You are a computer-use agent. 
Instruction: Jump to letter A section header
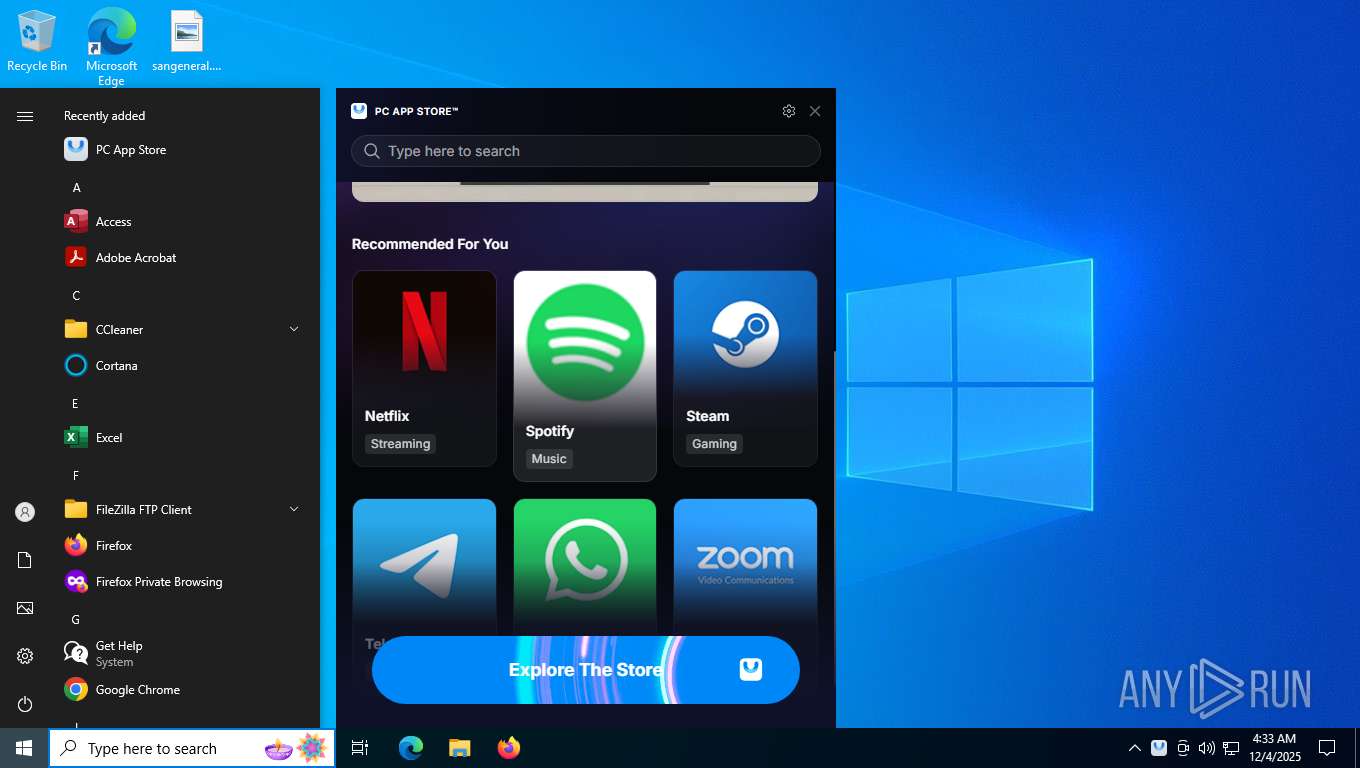click(76, 188)
